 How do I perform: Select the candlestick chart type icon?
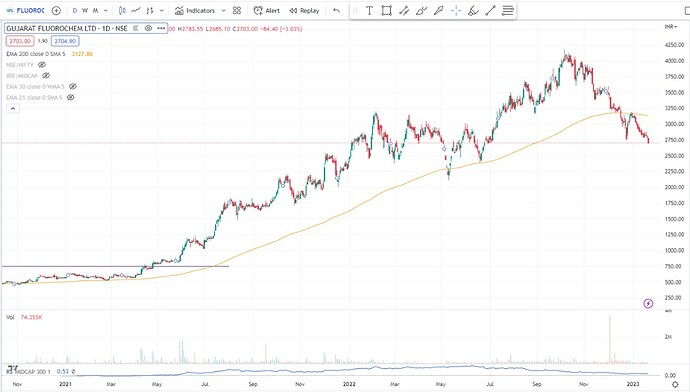(122, 11)
